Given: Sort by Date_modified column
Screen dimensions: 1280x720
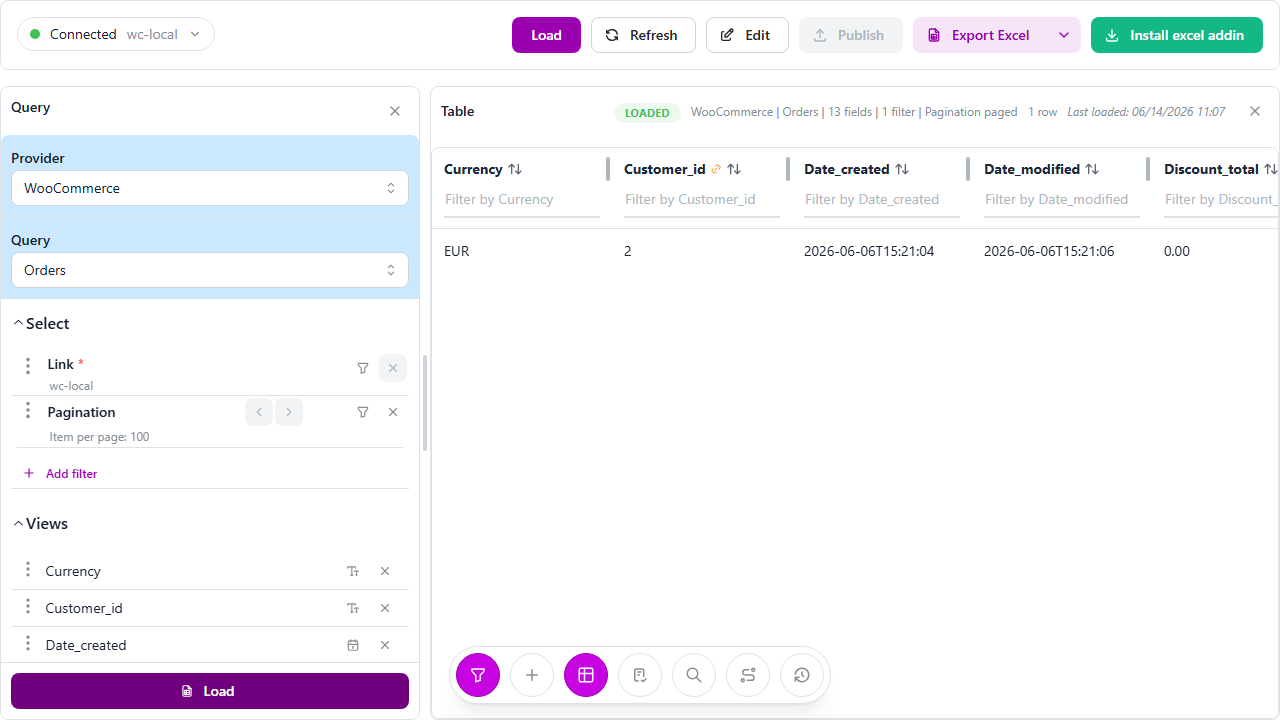Looking at the screenshot, I should pos(1092,169).
